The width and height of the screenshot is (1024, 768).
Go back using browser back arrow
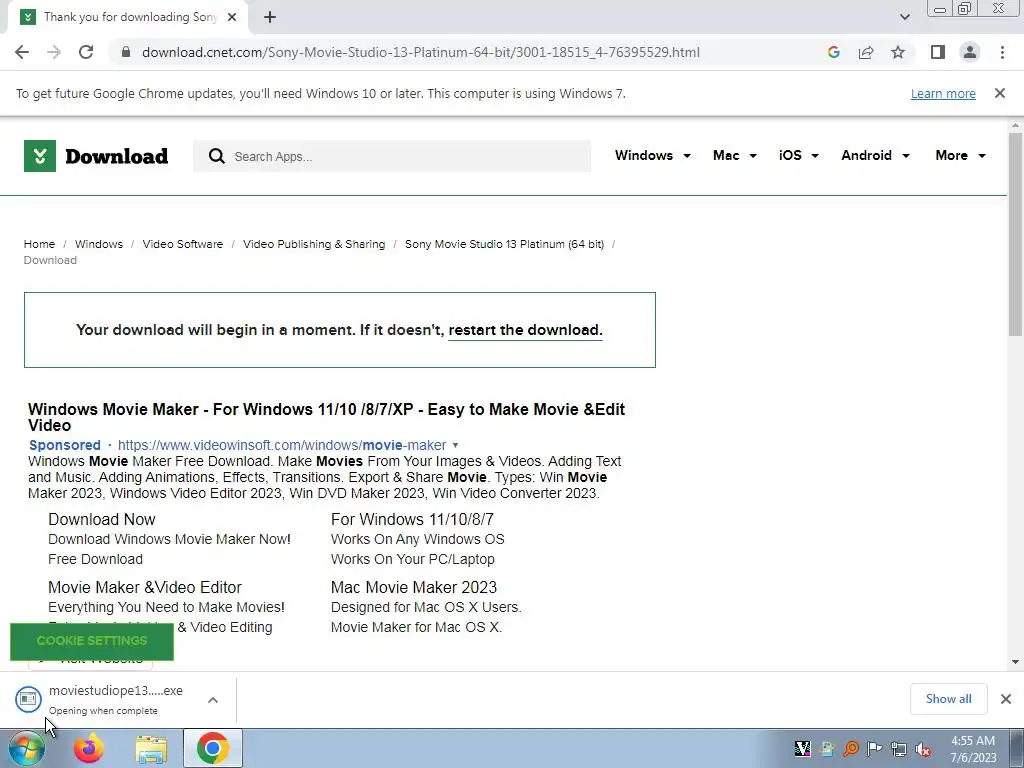point(22,52)
